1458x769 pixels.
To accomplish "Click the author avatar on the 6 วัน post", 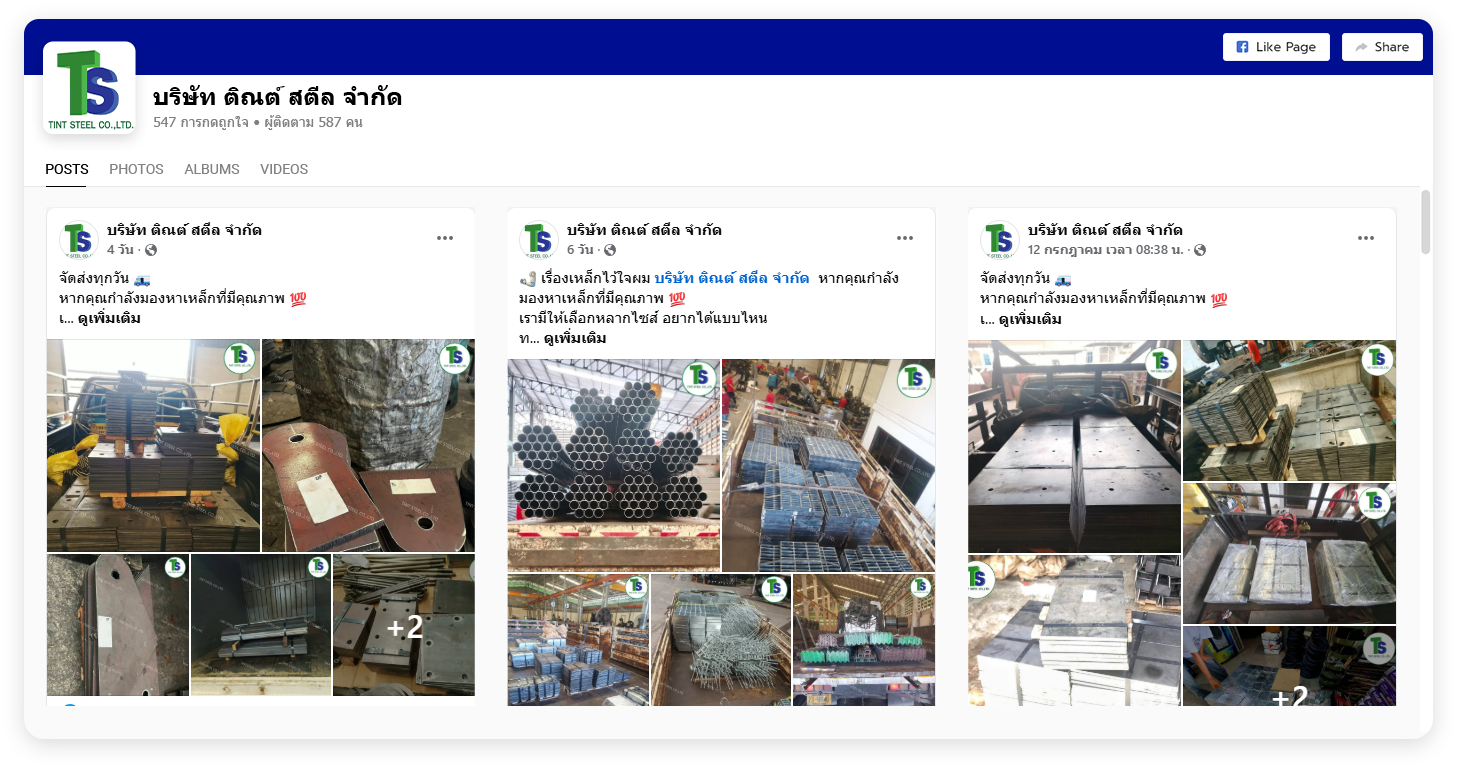I will point(538,240).
